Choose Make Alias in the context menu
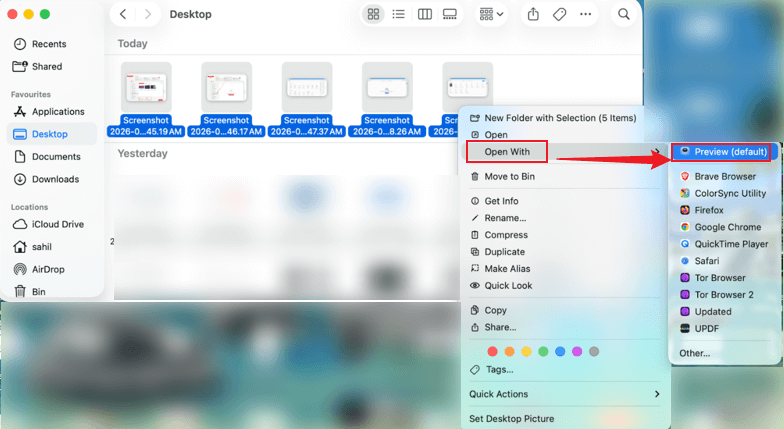 tap(507, 268)
